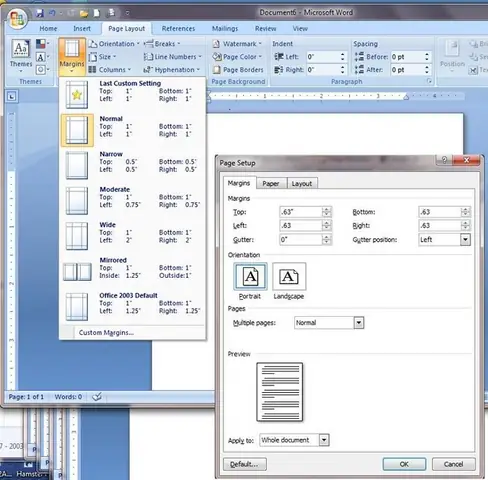
Task: Click the Default... button
Action: point(245,464)
